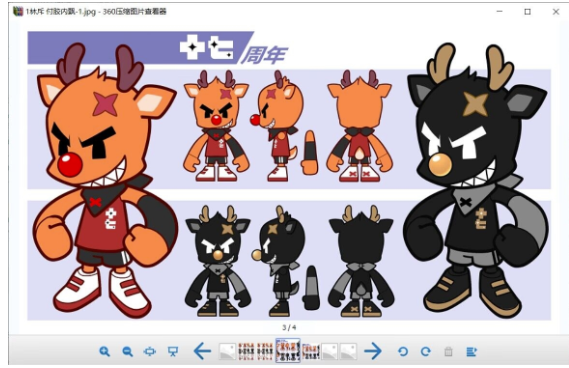Image resolution: width=569 pixels, height=368 pixels.
Task: Zoom in on the image
Action: [105, 351]
